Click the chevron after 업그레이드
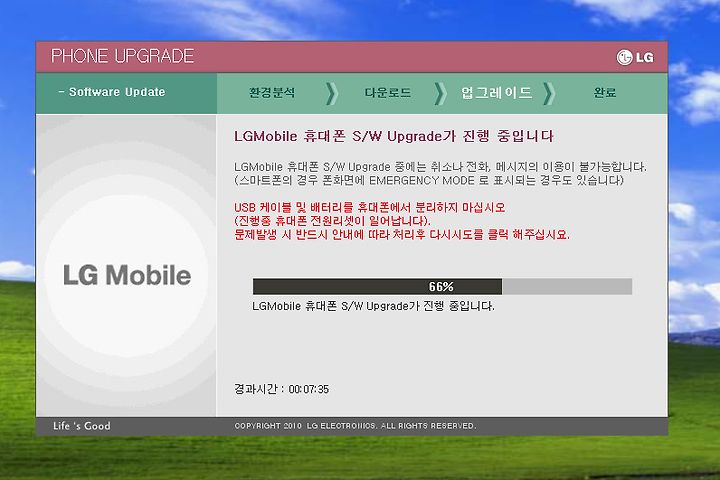Screen dimensions: 720x480 pyautogui.click(x=549, y=94)
